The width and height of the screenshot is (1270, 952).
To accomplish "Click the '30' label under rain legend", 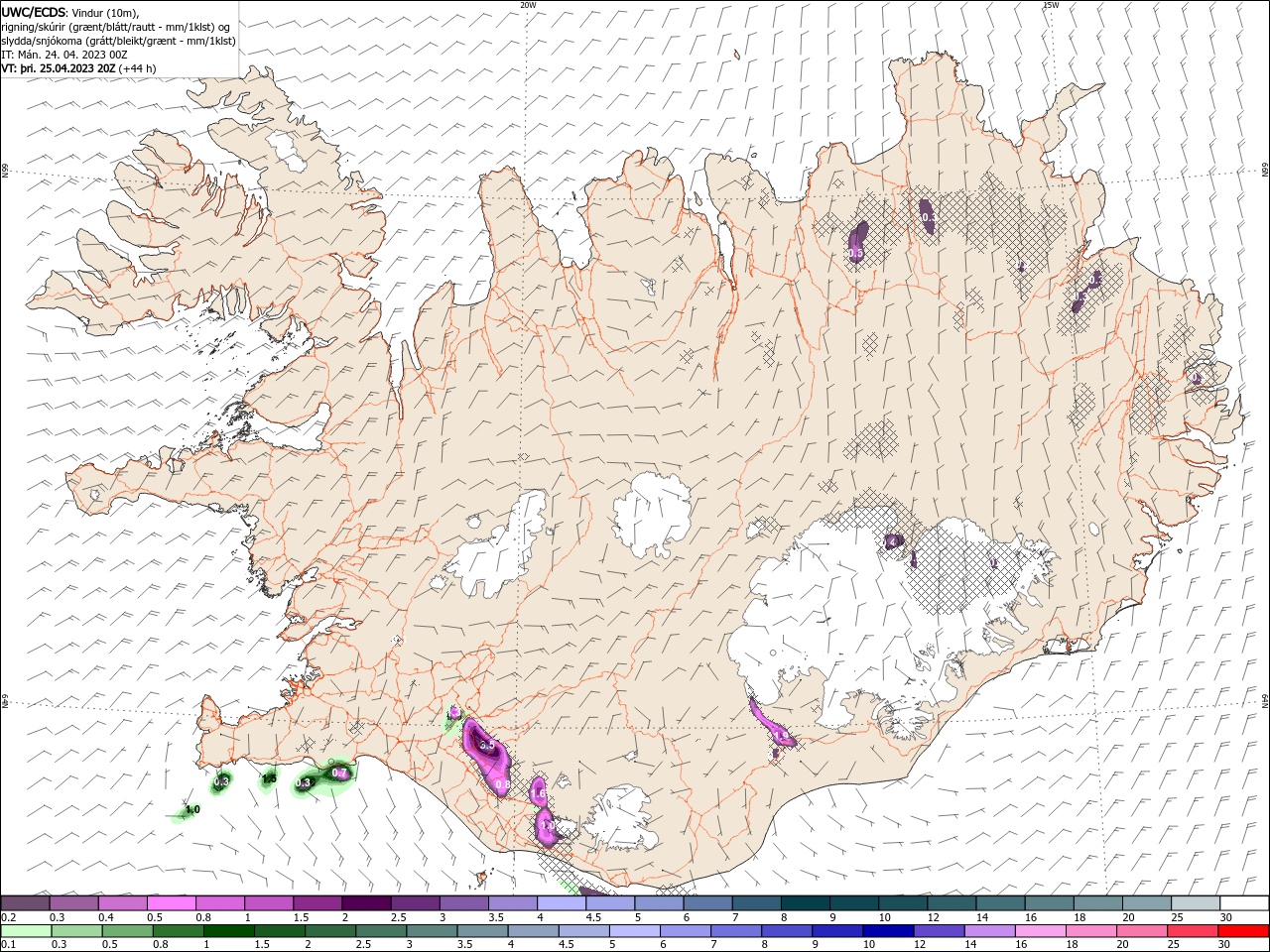I will click(1223, 944).
